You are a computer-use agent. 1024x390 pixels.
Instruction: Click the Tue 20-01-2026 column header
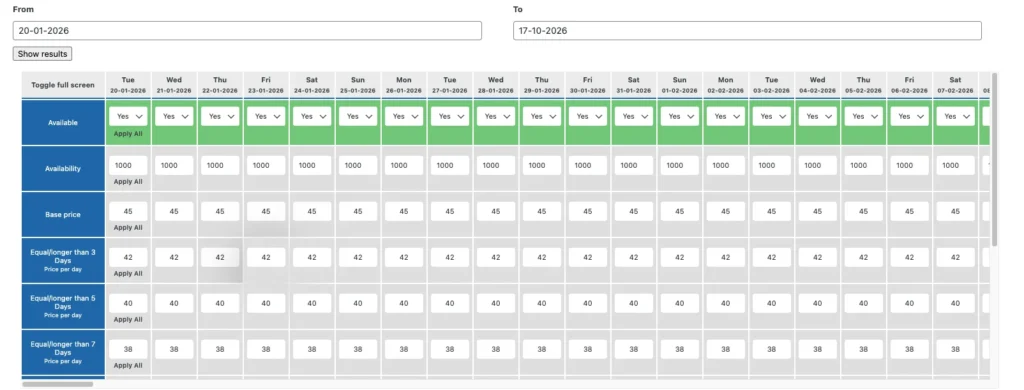128,85
